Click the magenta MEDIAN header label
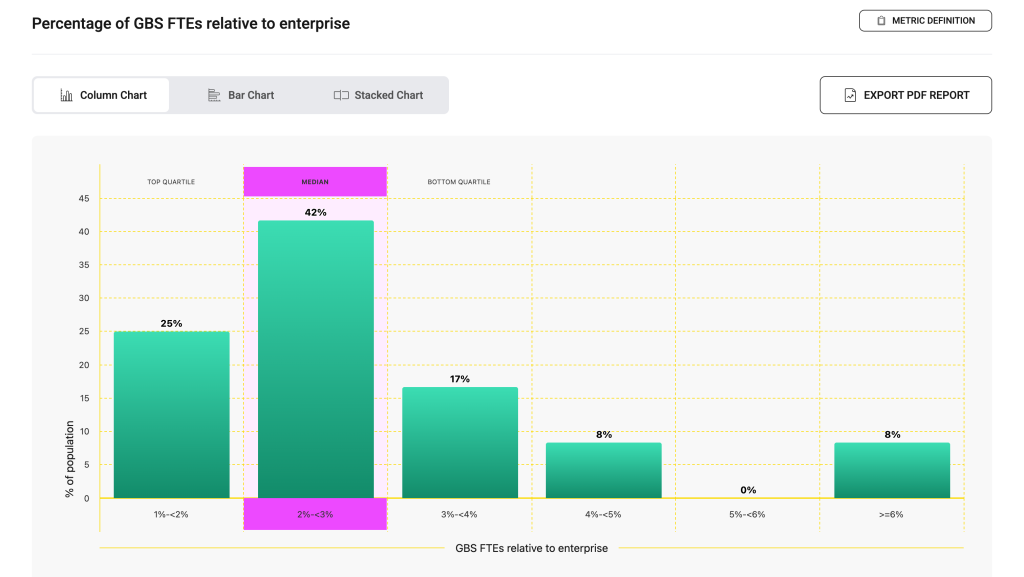The image size is (1024, 577). (x=315, y=182)
